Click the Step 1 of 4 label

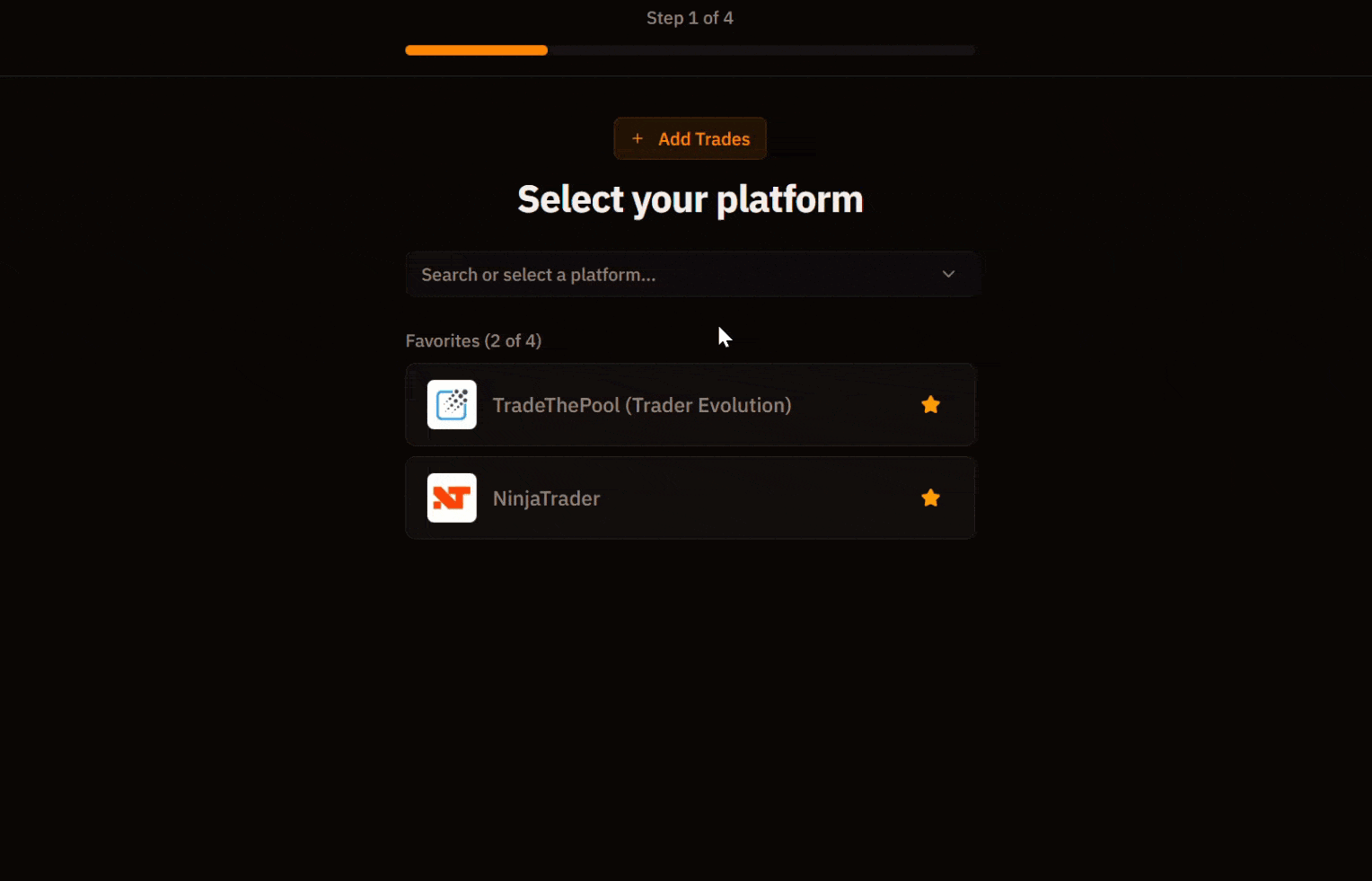pyautogui.click(x=690, y=17)
